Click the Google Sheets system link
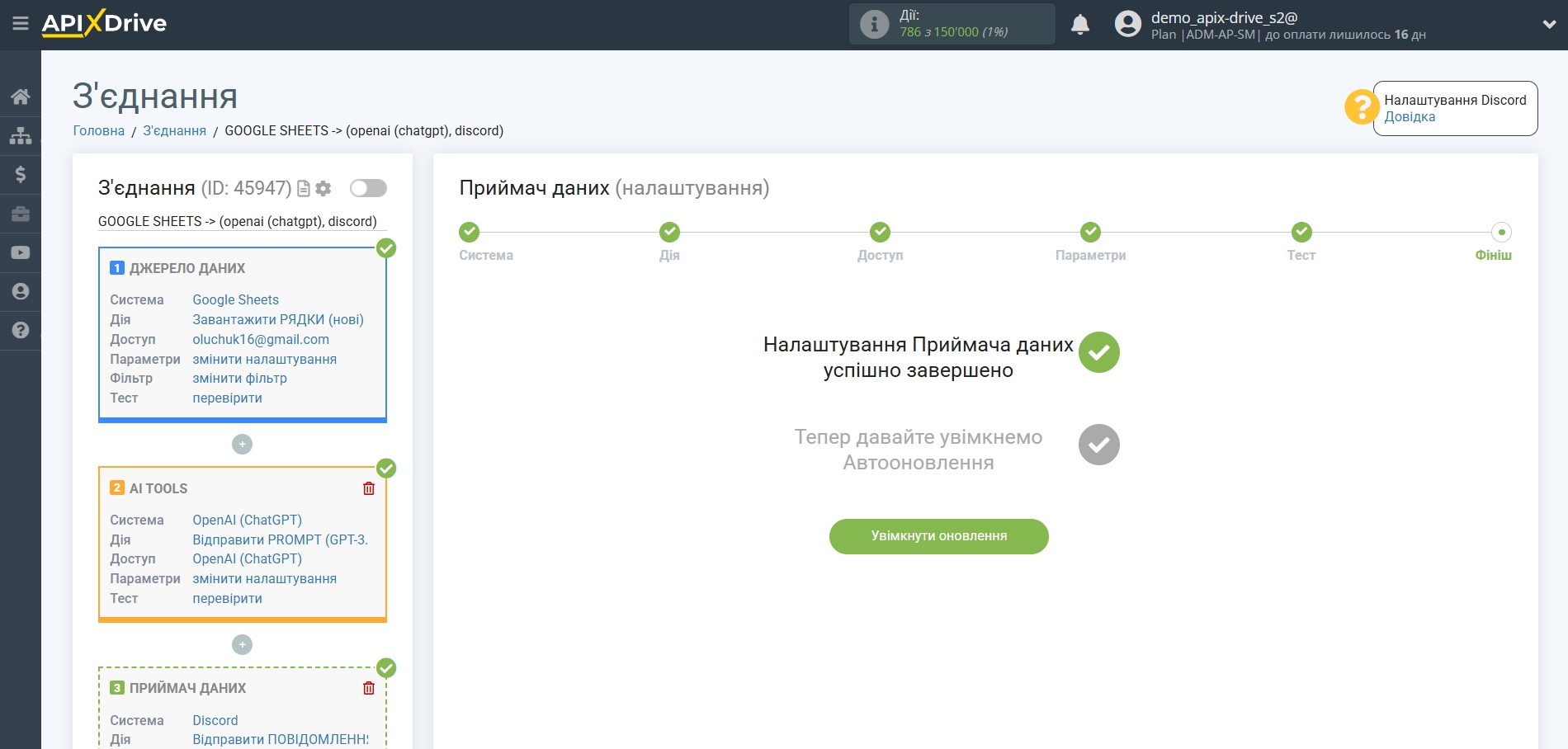 tap(235, 299)
